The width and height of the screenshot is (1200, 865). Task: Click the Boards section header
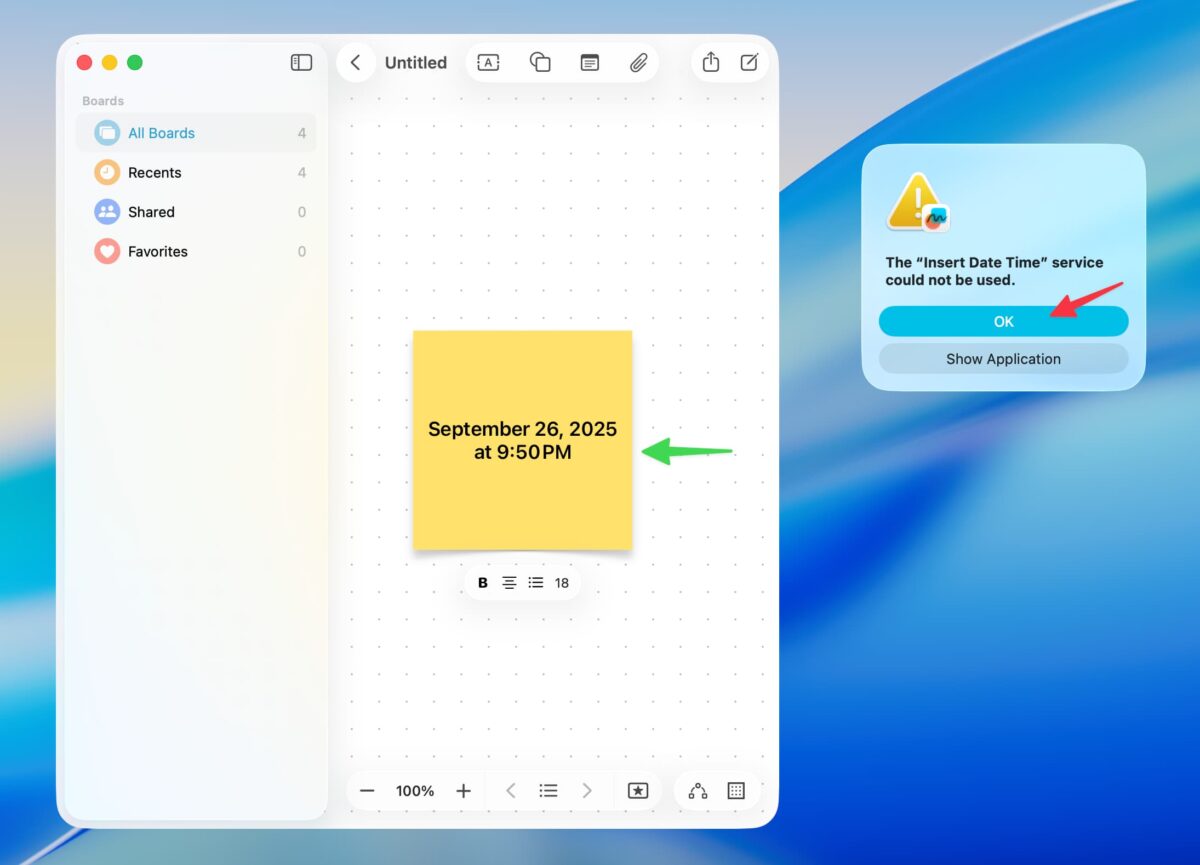point(103,101)
